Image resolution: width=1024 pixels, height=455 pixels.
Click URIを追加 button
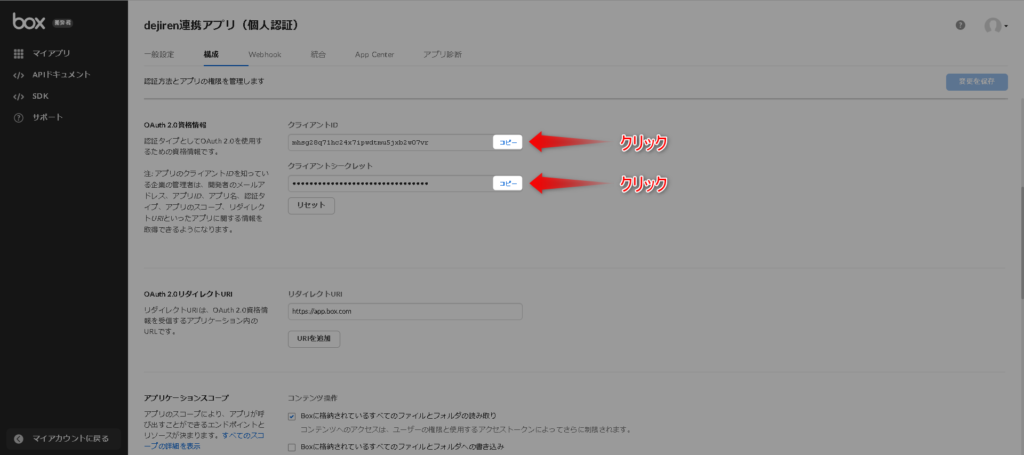314,339
